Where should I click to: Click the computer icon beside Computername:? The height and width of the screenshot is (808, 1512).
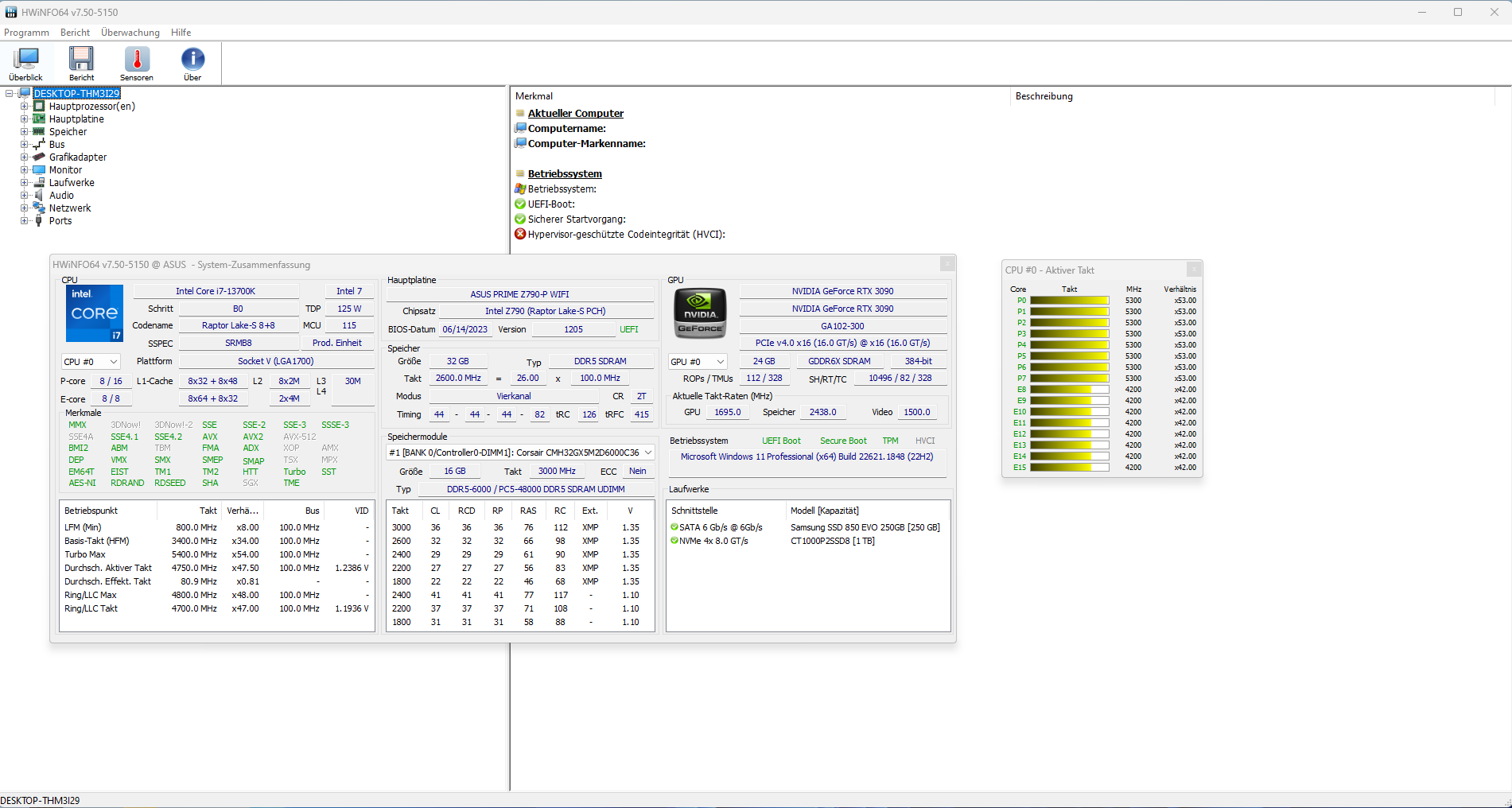[520, 129]
